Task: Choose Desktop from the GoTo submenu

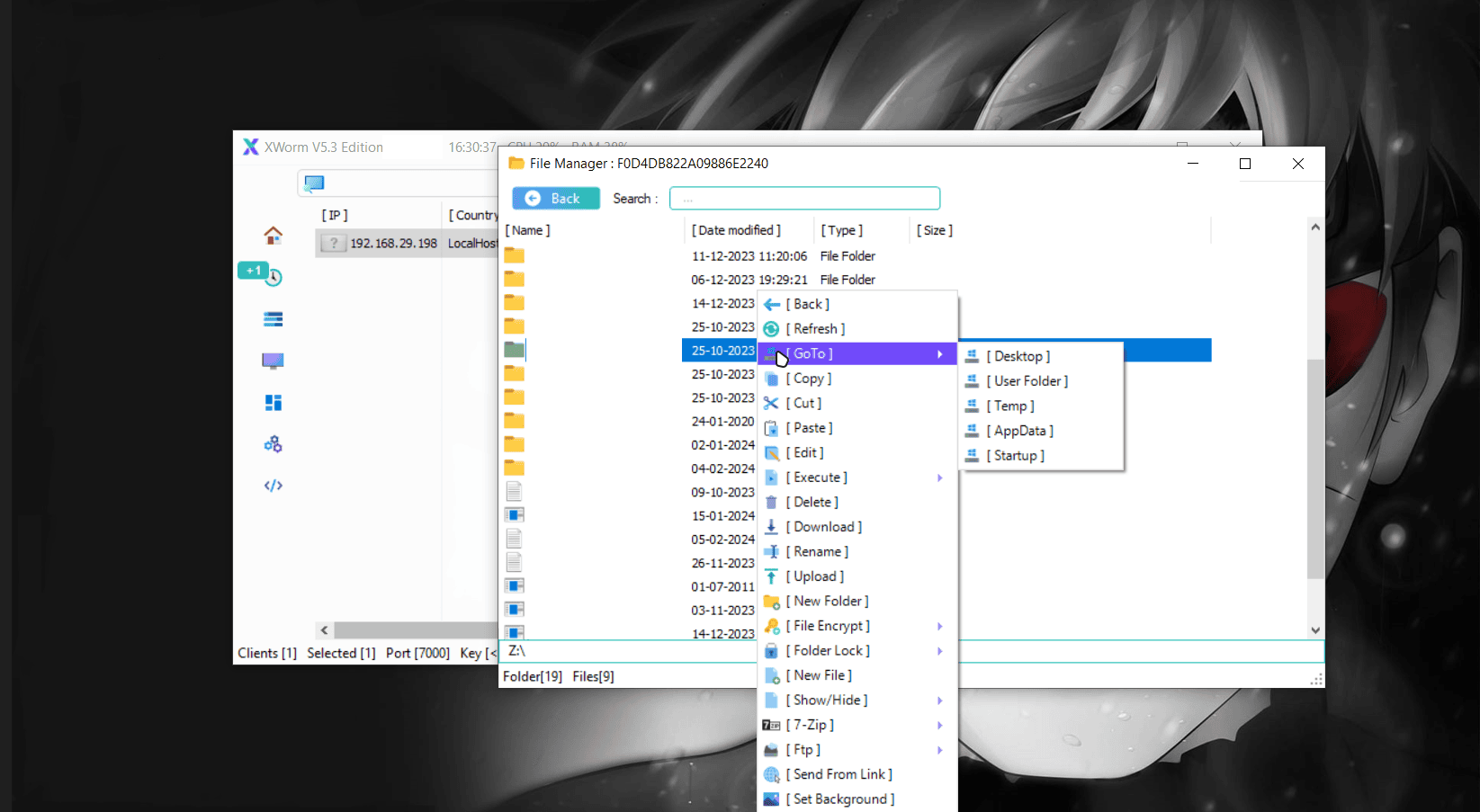Action: (1041, 356)
